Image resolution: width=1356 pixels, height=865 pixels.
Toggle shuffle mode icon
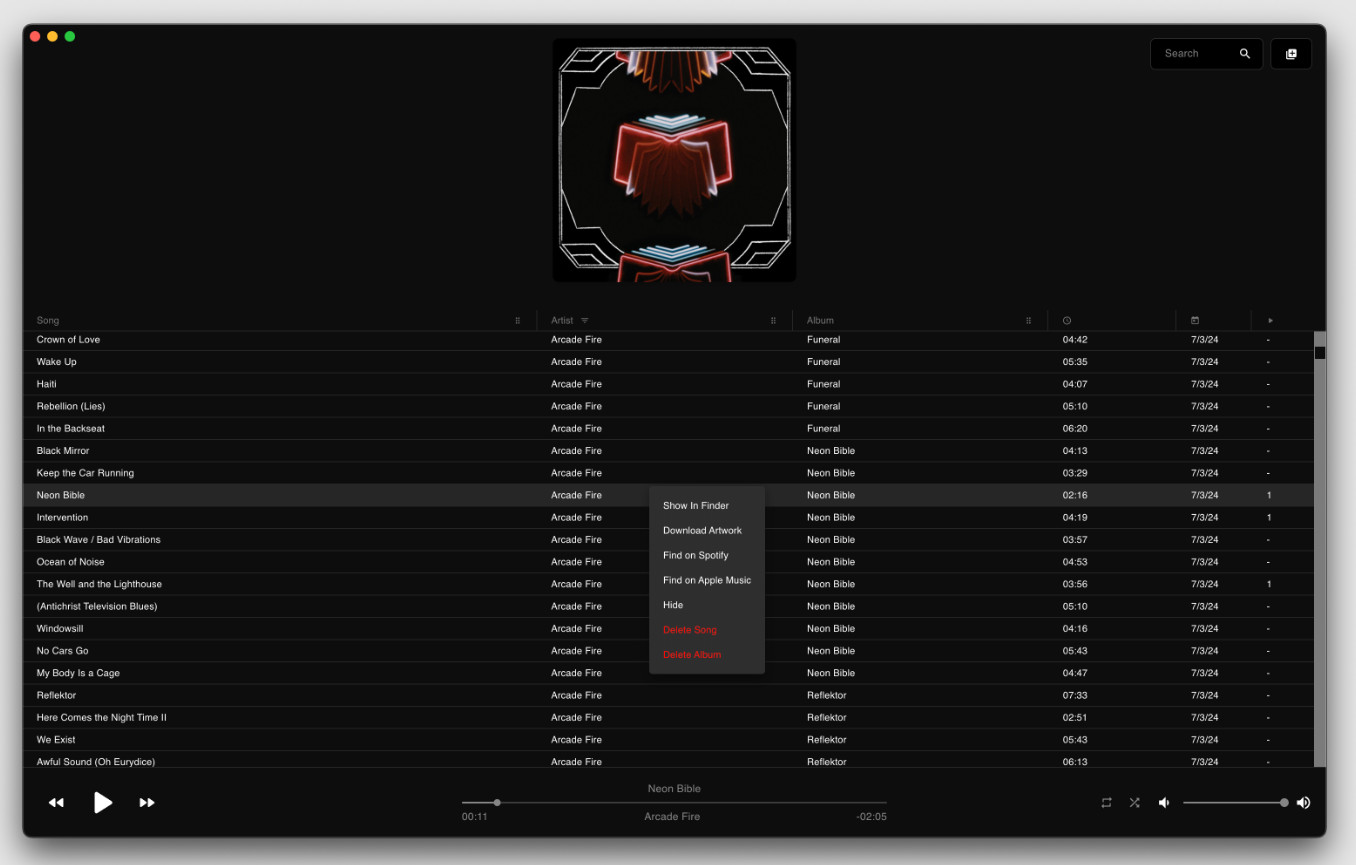pyautogui.click(x=1134, y=802)
